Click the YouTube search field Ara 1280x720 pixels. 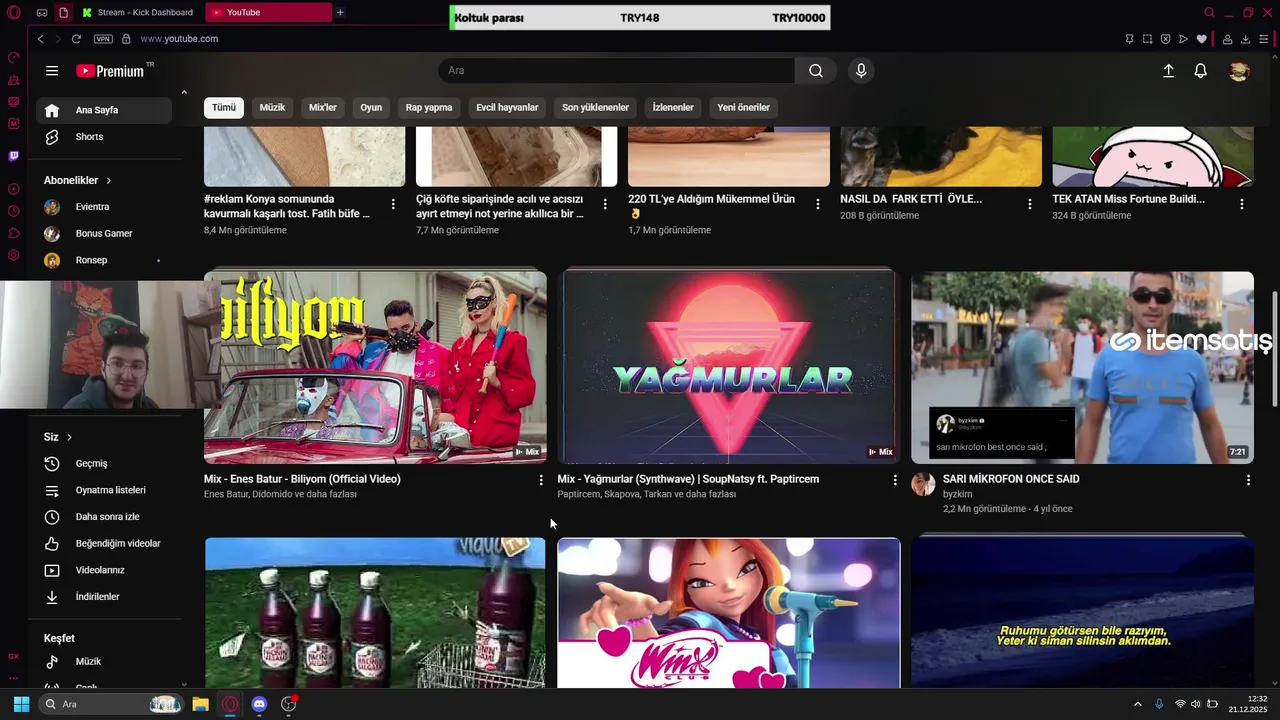(x=616, y=71)
